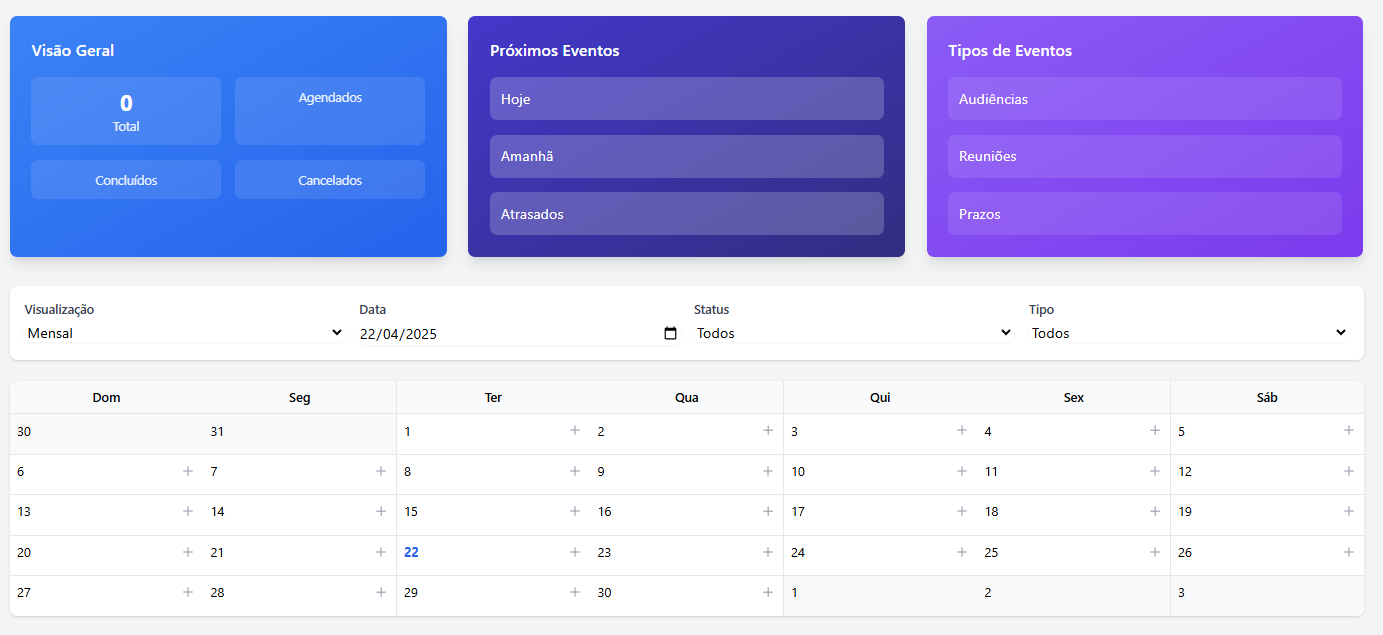Click the Cancelados overview card
Image resolution: width=1383 pixels, height=635 pixels.
(x=330, y=180)
